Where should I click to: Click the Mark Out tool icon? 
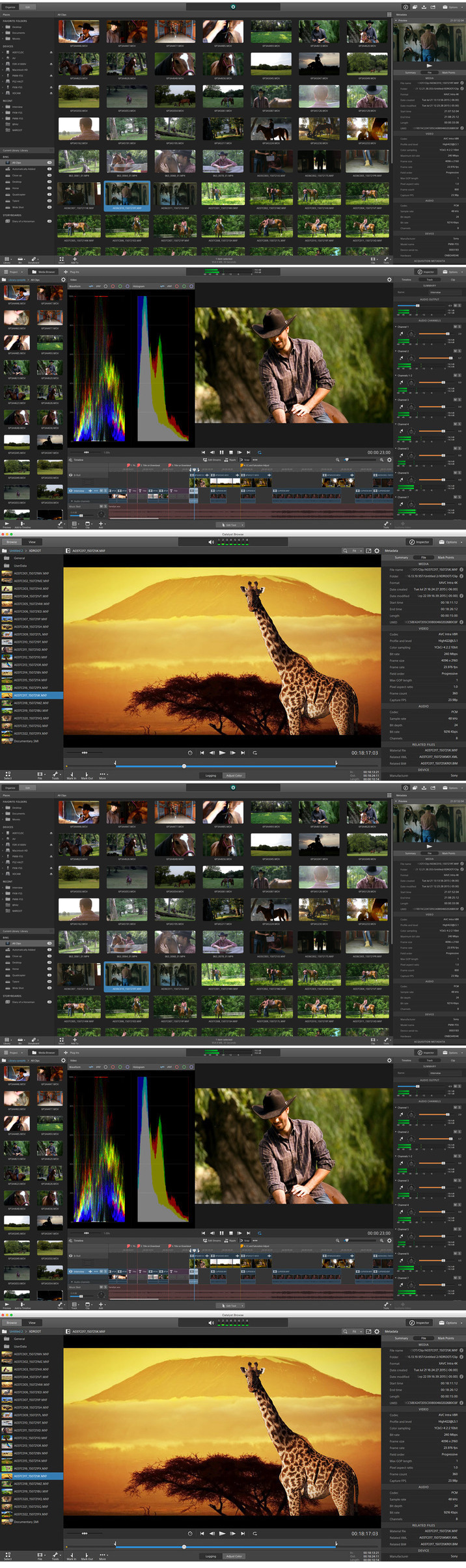(87, 774)
